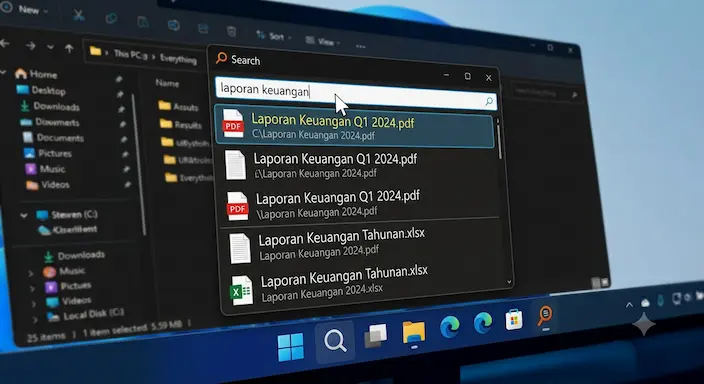
Task: Click the pin icon next to Documents
Action: [123, 139]
